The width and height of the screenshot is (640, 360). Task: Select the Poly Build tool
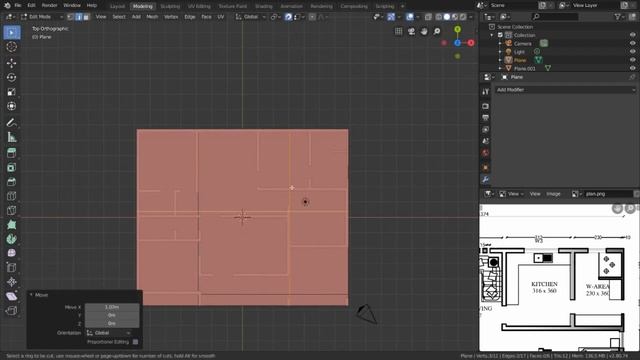pos(11,224)
